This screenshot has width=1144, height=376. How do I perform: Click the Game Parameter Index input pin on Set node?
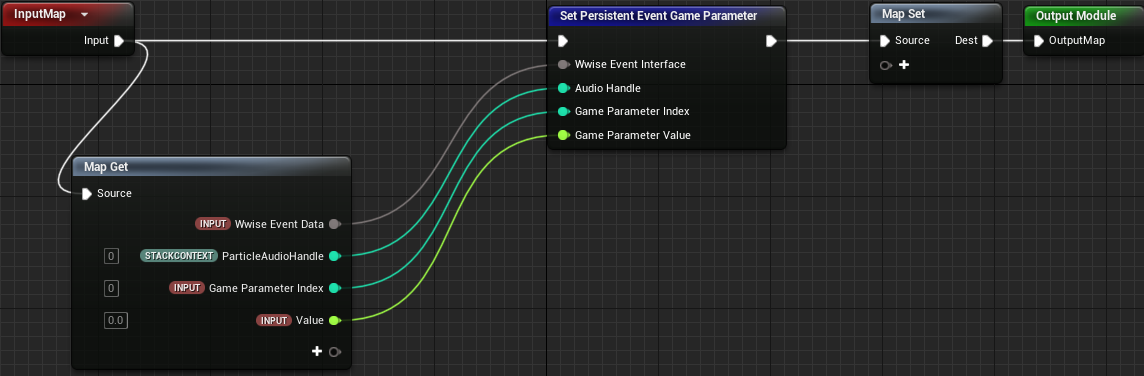tap(563, 112)
